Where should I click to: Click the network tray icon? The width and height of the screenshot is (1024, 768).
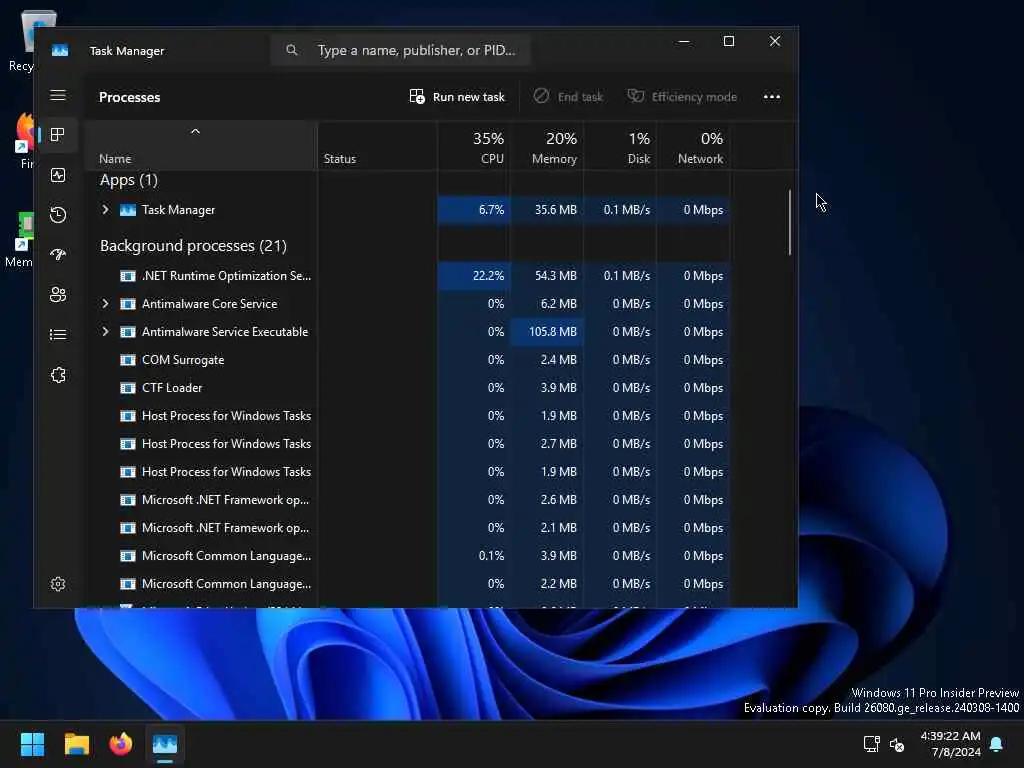[871, 744]
